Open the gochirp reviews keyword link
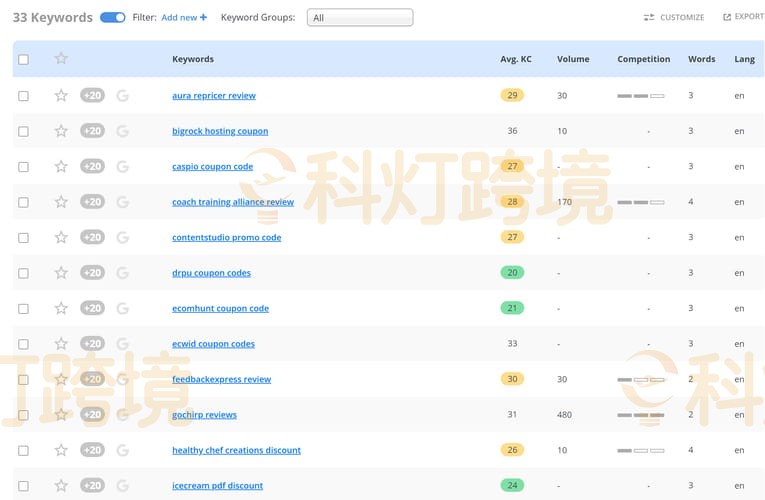 coord(204,415)
